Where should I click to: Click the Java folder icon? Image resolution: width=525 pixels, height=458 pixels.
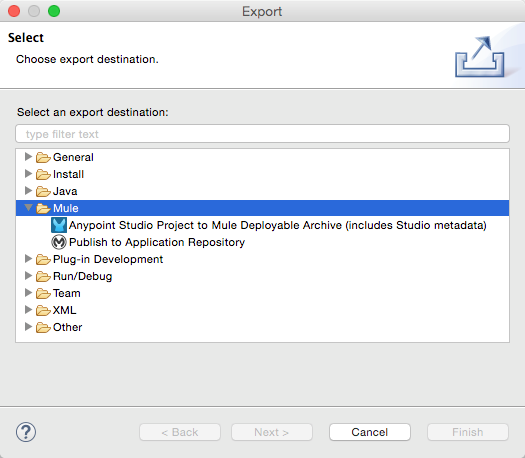coord(43,192)
